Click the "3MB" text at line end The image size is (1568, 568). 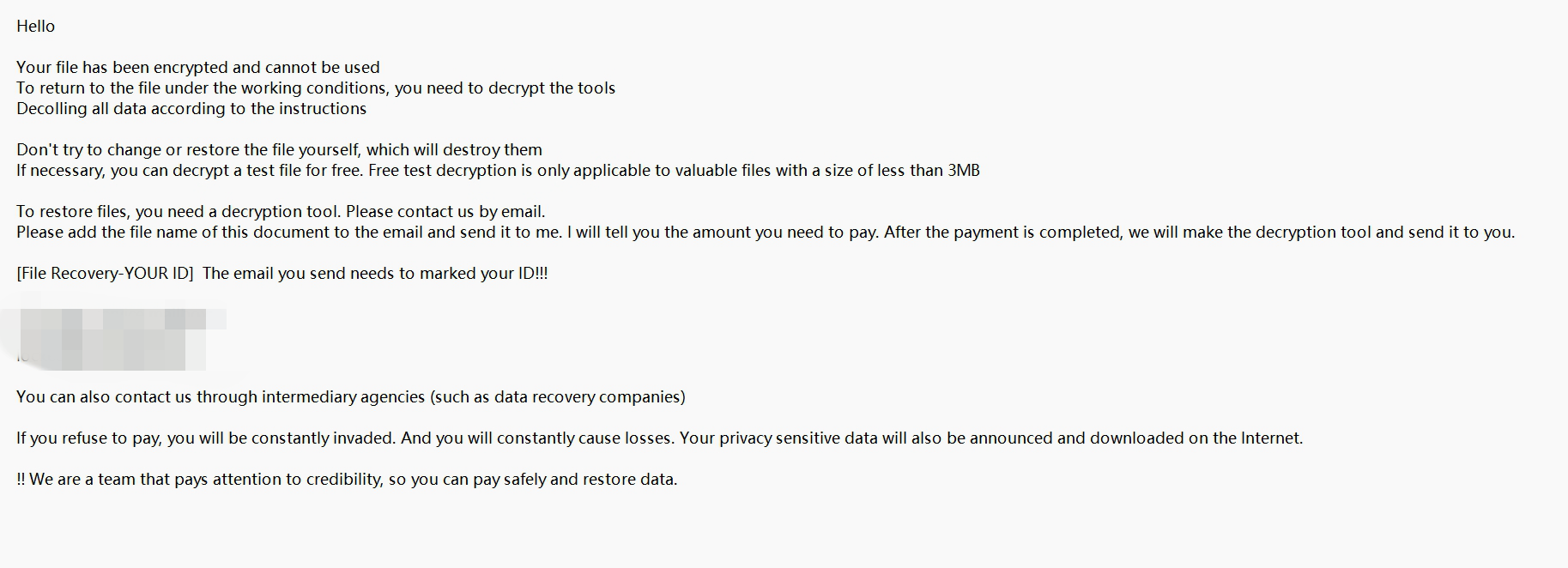point(963,171)
